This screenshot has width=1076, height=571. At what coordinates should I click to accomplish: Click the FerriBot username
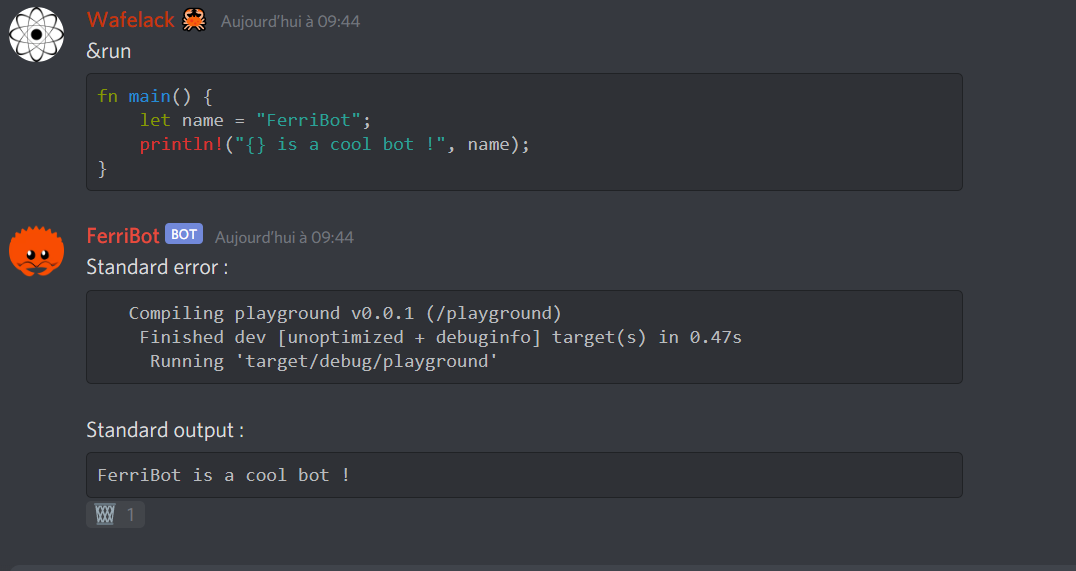tap(123, 236)
